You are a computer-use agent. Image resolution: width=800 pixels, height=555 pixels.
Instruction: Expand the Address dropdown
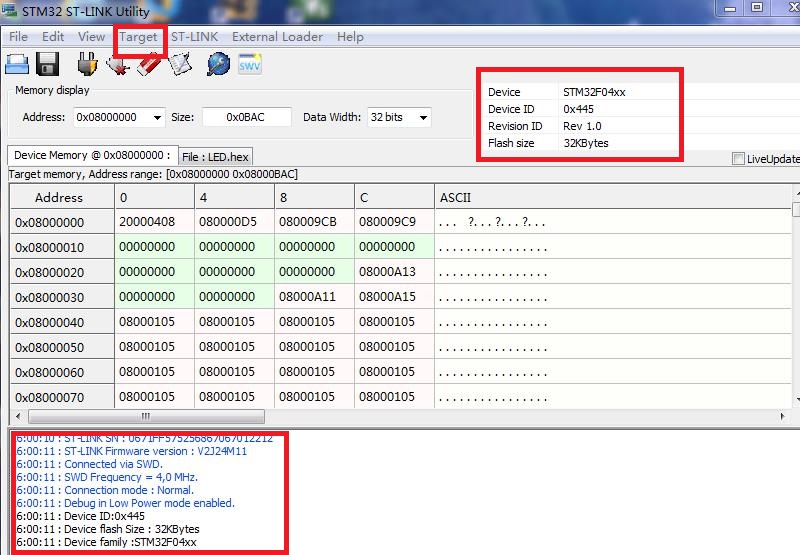(157, 118)
